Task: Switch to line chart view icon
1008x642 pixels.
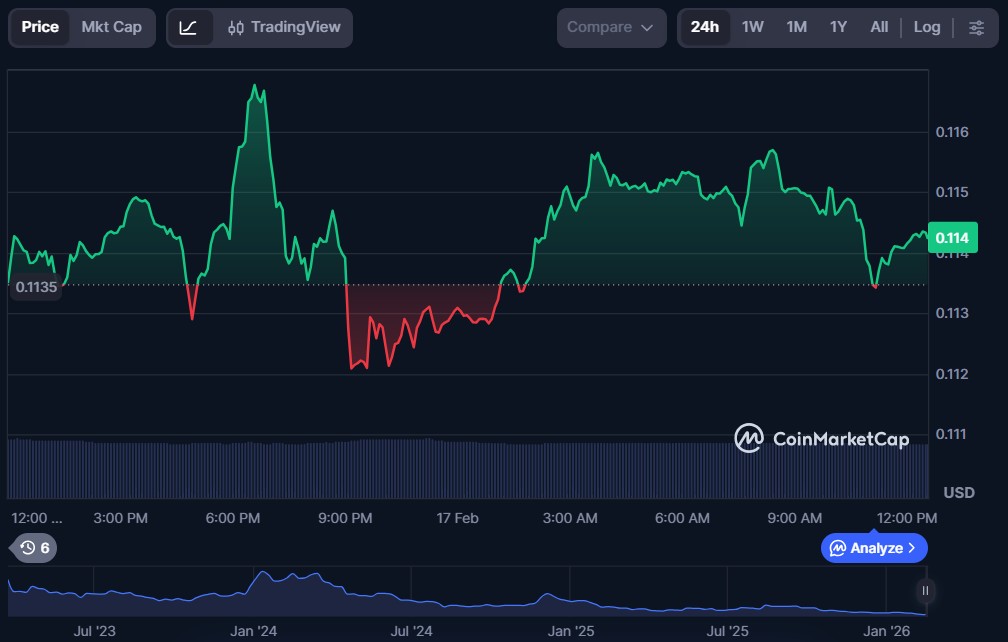Action: click(x=188, y=27)
